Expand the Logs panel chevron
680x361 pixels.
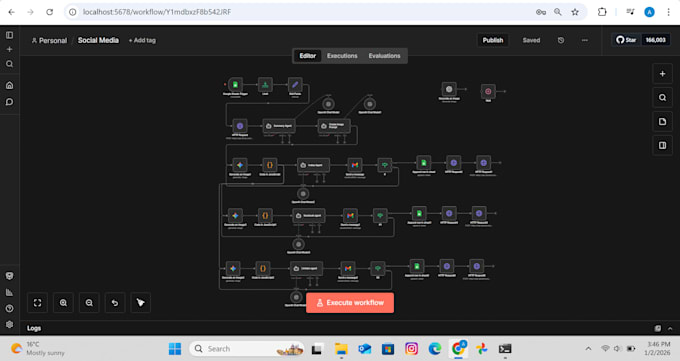click(x=670, y=328)
